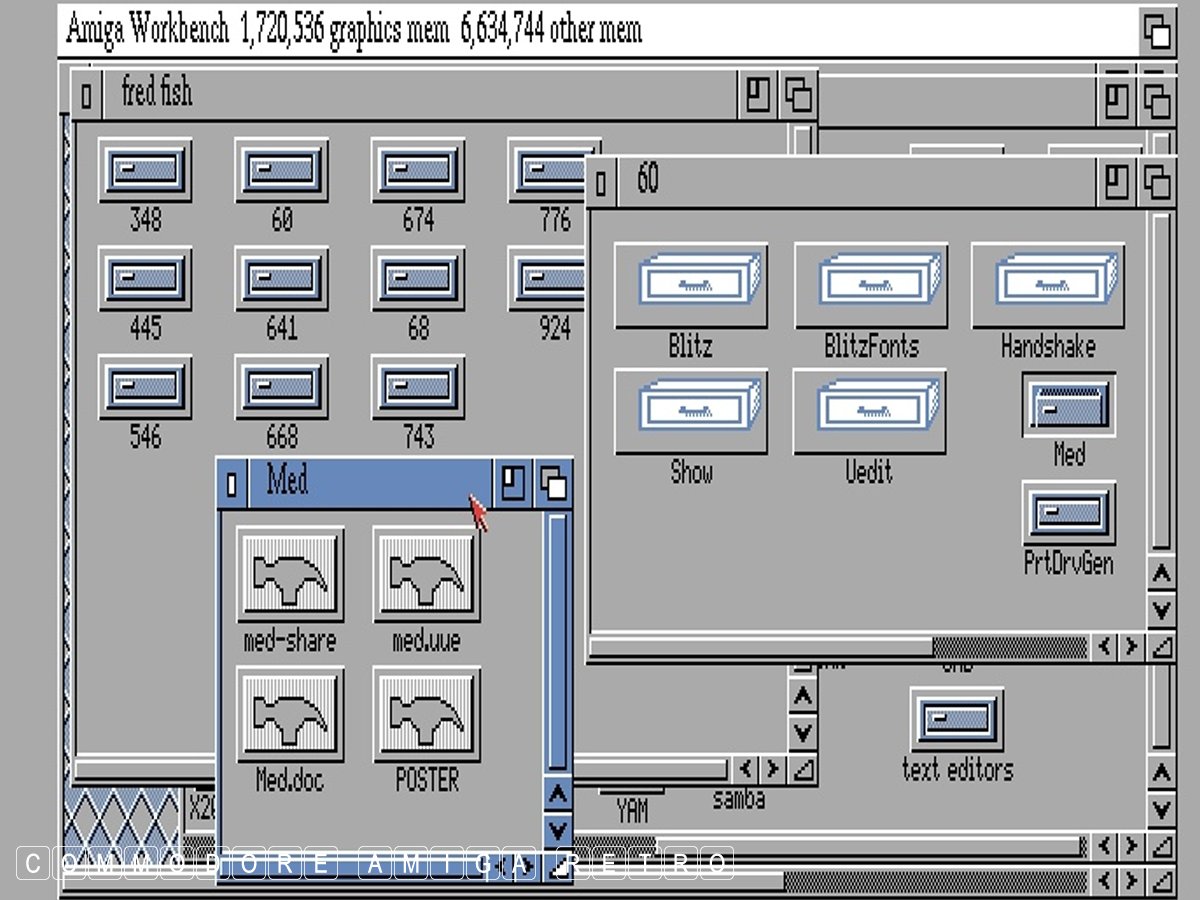The image size is (1200, 900).
Task: Toggle zoom gadget of 60 window
Action: coord(1116,182)
